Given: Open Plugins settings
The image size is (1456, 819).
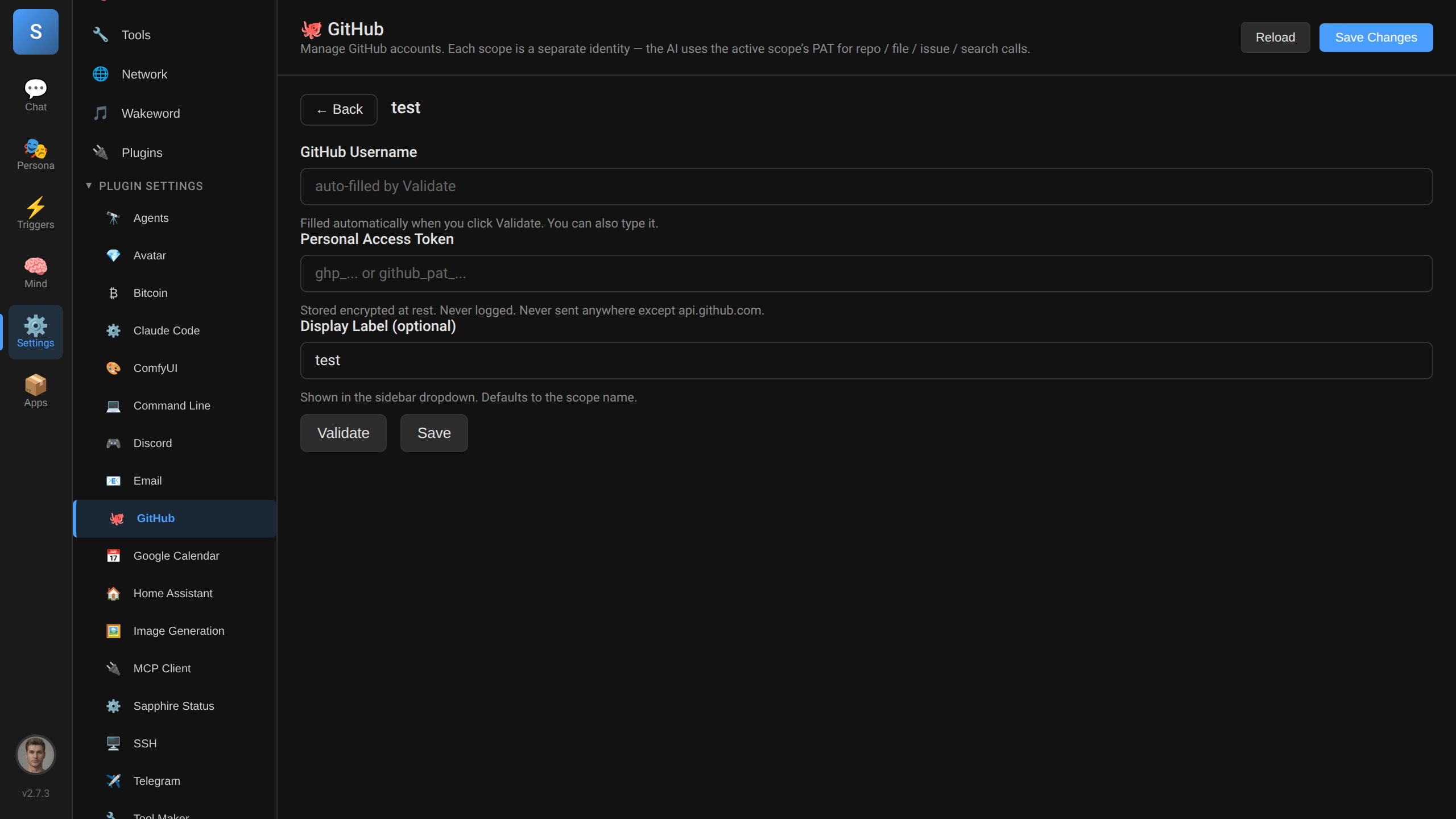Looking at the screenshot, I should click(175, 152).
